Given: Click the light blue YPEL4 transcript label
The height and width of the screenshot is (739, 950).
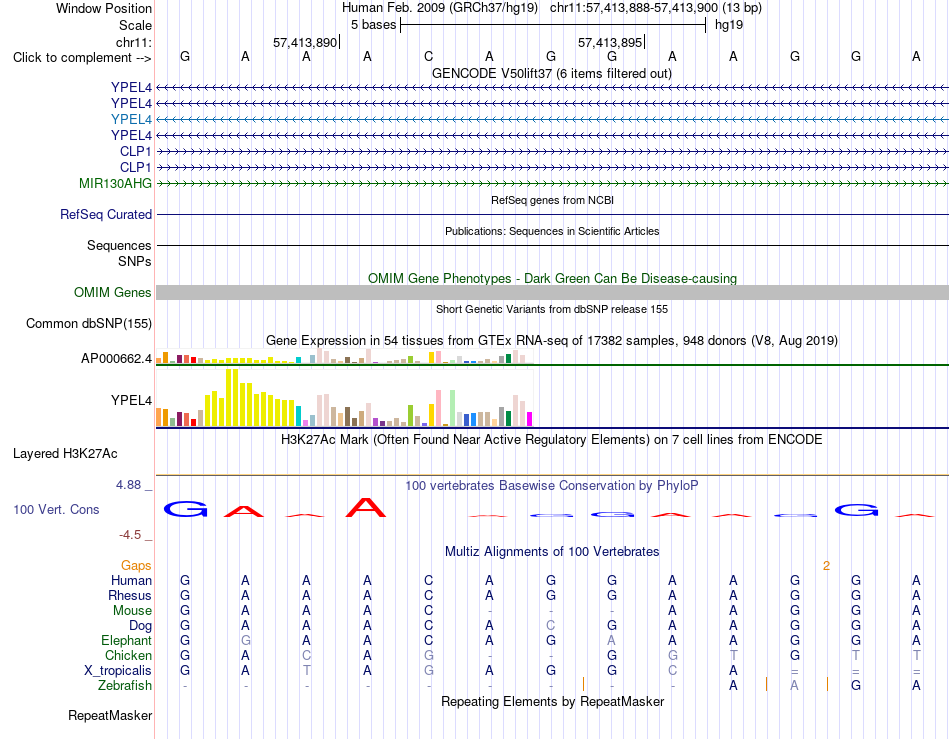Looking at the screenshot, I should [131, 119].
